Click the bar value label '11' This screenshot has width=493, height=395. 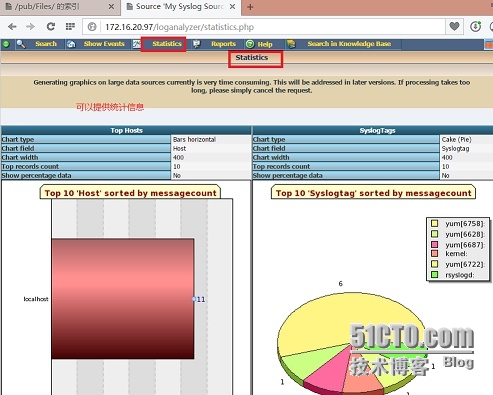200,299
